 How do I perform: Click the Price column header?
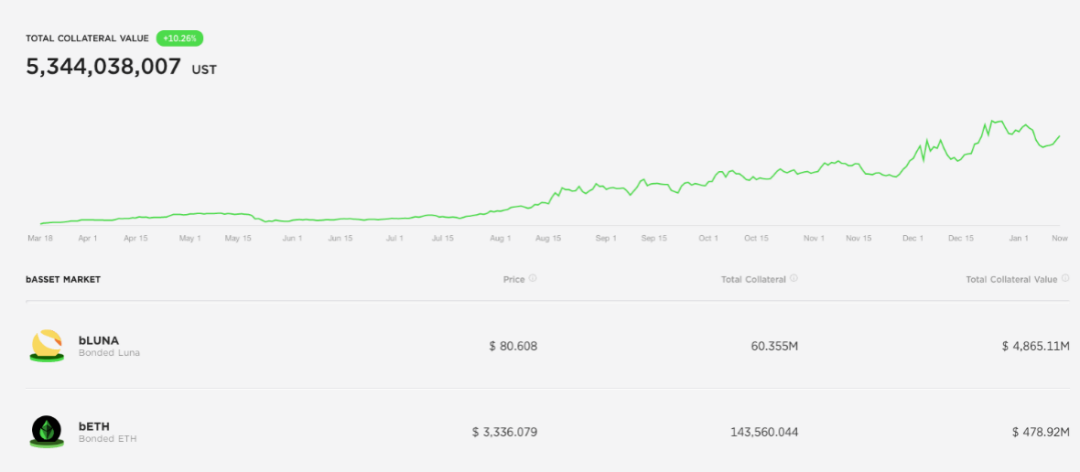(x=514, y=280)
